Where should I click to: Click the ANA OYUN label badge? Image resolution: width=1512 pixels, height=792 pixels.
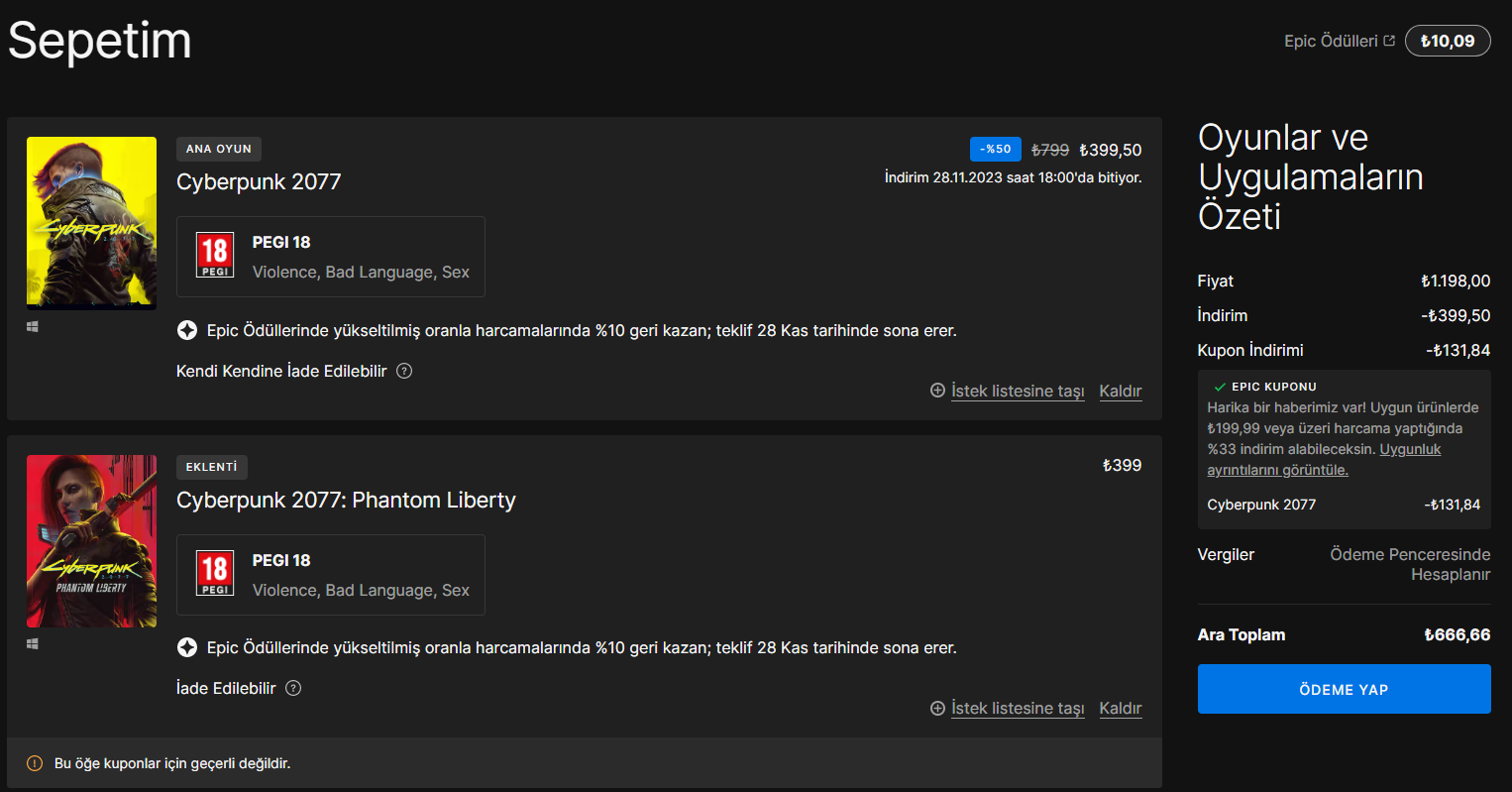pos(219,149)
